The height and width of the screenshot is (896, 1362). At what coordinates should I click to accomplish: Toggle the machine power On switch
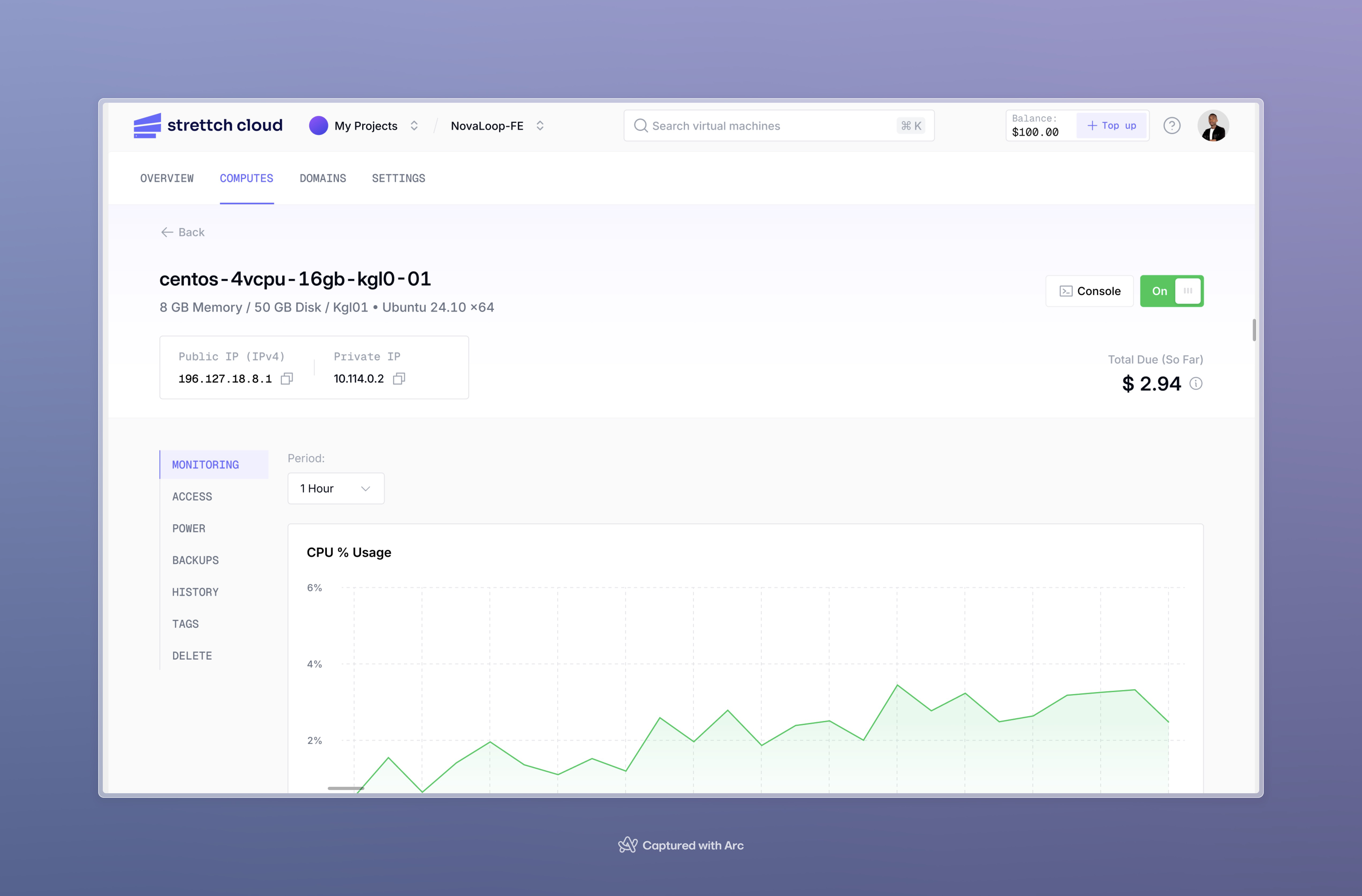(x=1171, y=291)
